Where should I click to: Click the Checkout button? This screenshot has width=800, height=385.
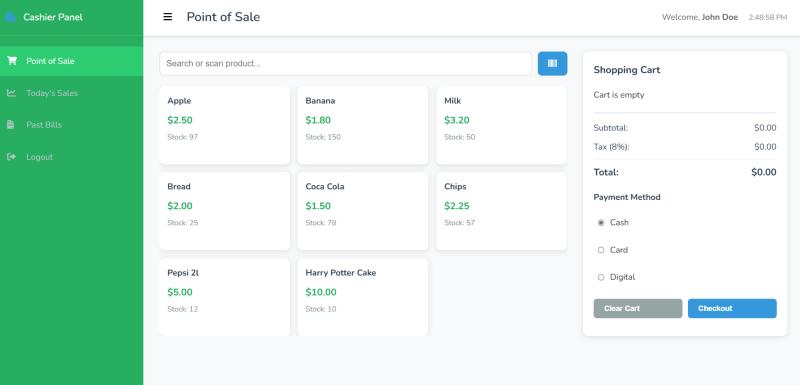[732, 309]
